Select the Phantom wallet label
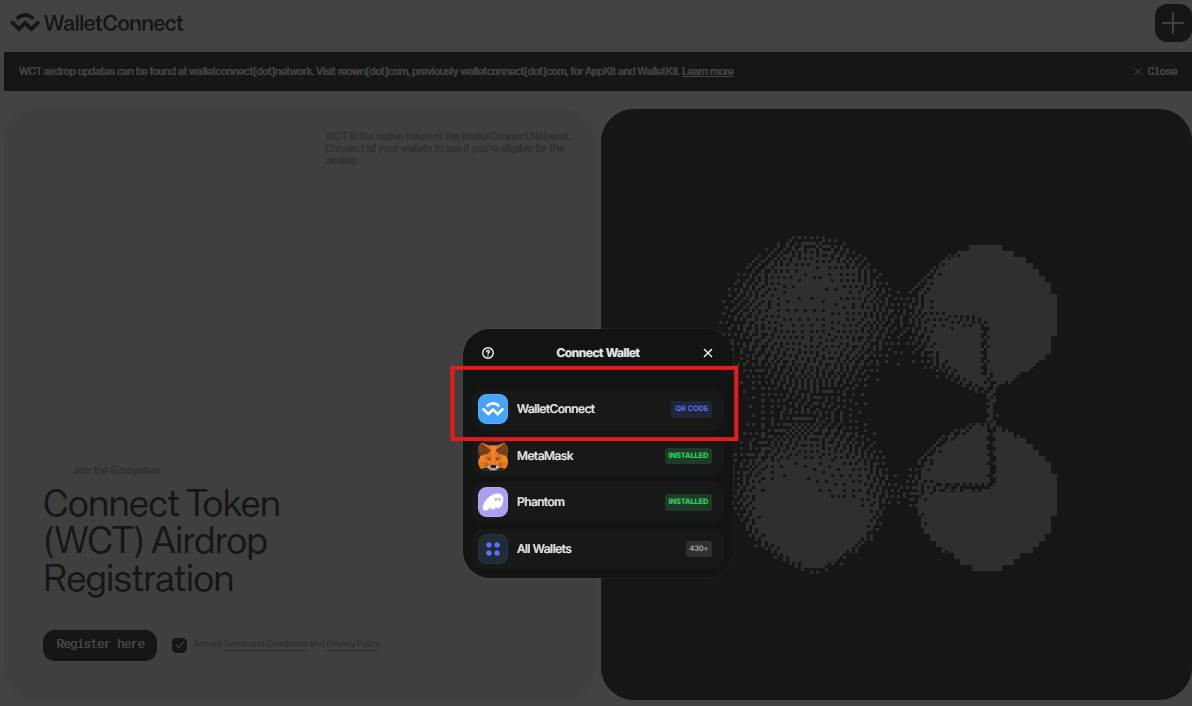Image resolution: width=1192 pixels, height=706 pixels. (x=541, y=502)
